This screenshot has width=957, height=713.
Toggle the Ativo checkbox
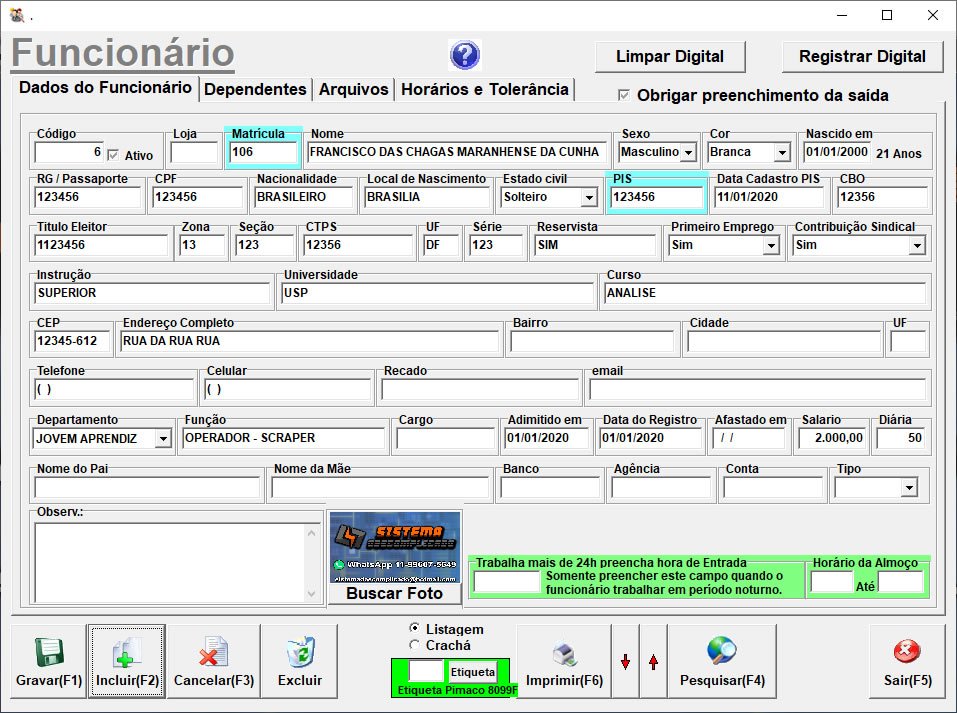(113, 155)
